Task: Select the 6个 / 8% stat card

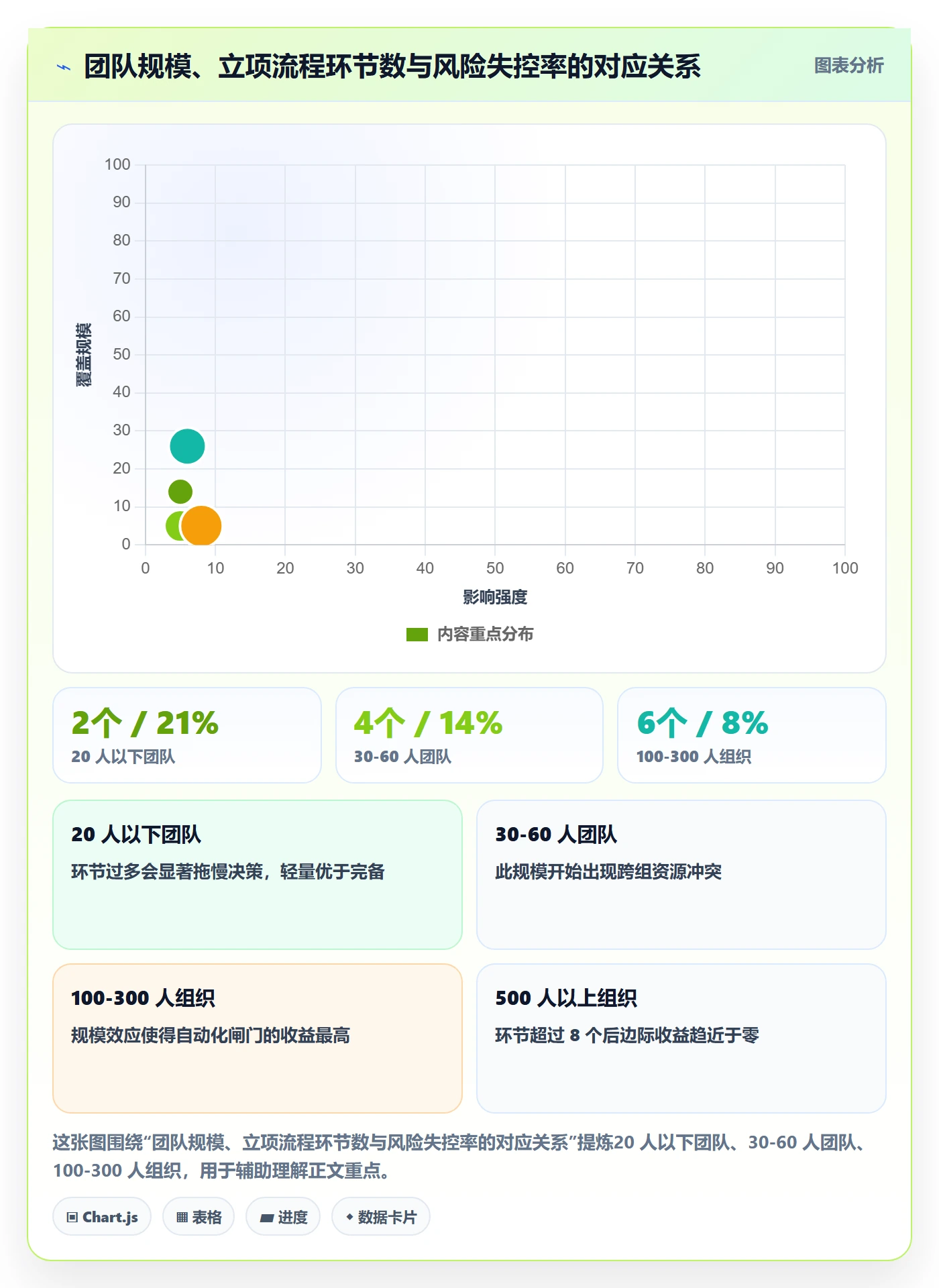Action: [752, 735]
